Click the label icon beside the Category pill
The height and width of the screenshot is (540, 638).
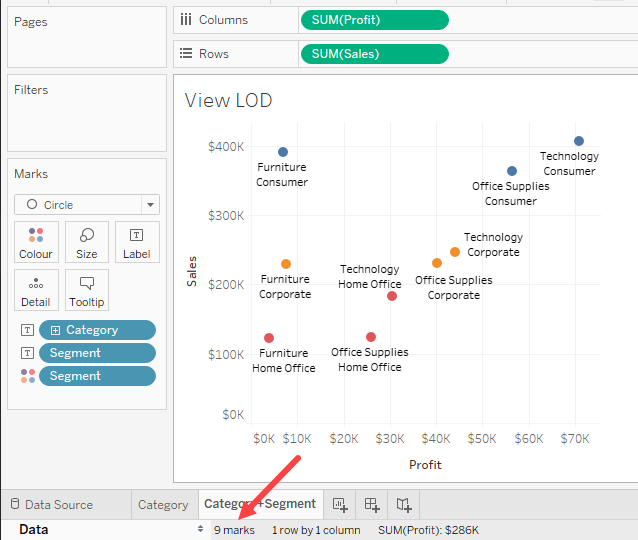(27, 330)
